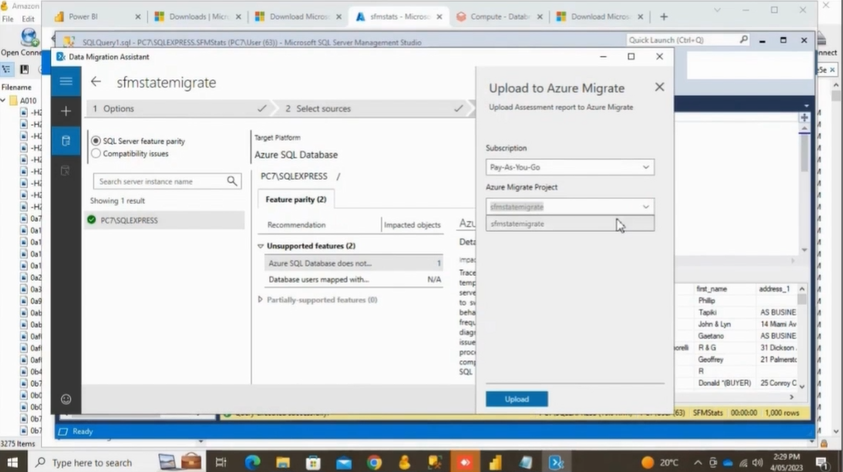Open the hamburger menu in Data Migration Assistant
Image resolution: width=843 pixels, height=472 pixels.
click(x=66, y=82)
